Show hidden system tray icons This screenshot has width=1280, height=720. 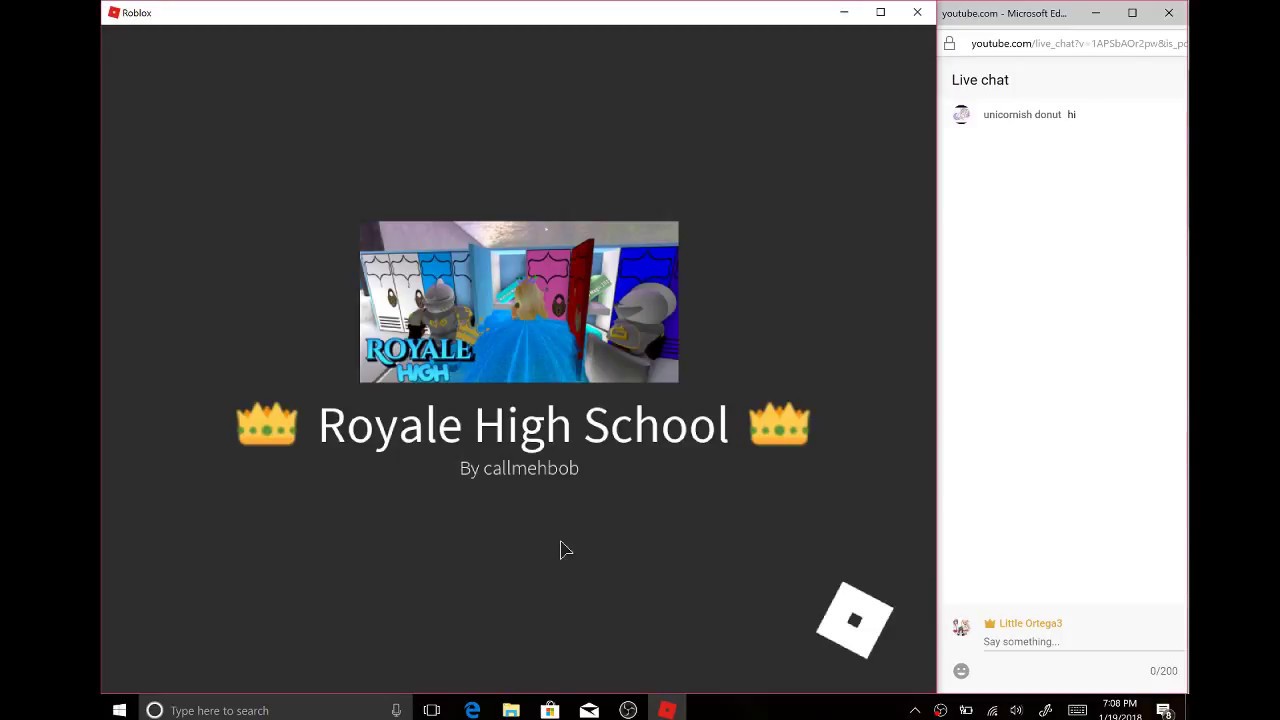pos(914,710)
